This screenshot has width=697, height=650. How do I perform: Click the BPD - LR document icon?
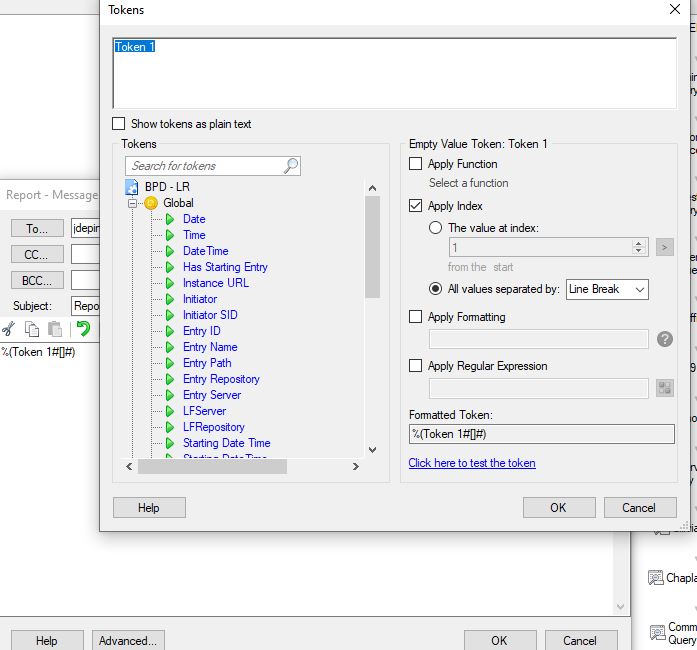click(x=132, y=187)
